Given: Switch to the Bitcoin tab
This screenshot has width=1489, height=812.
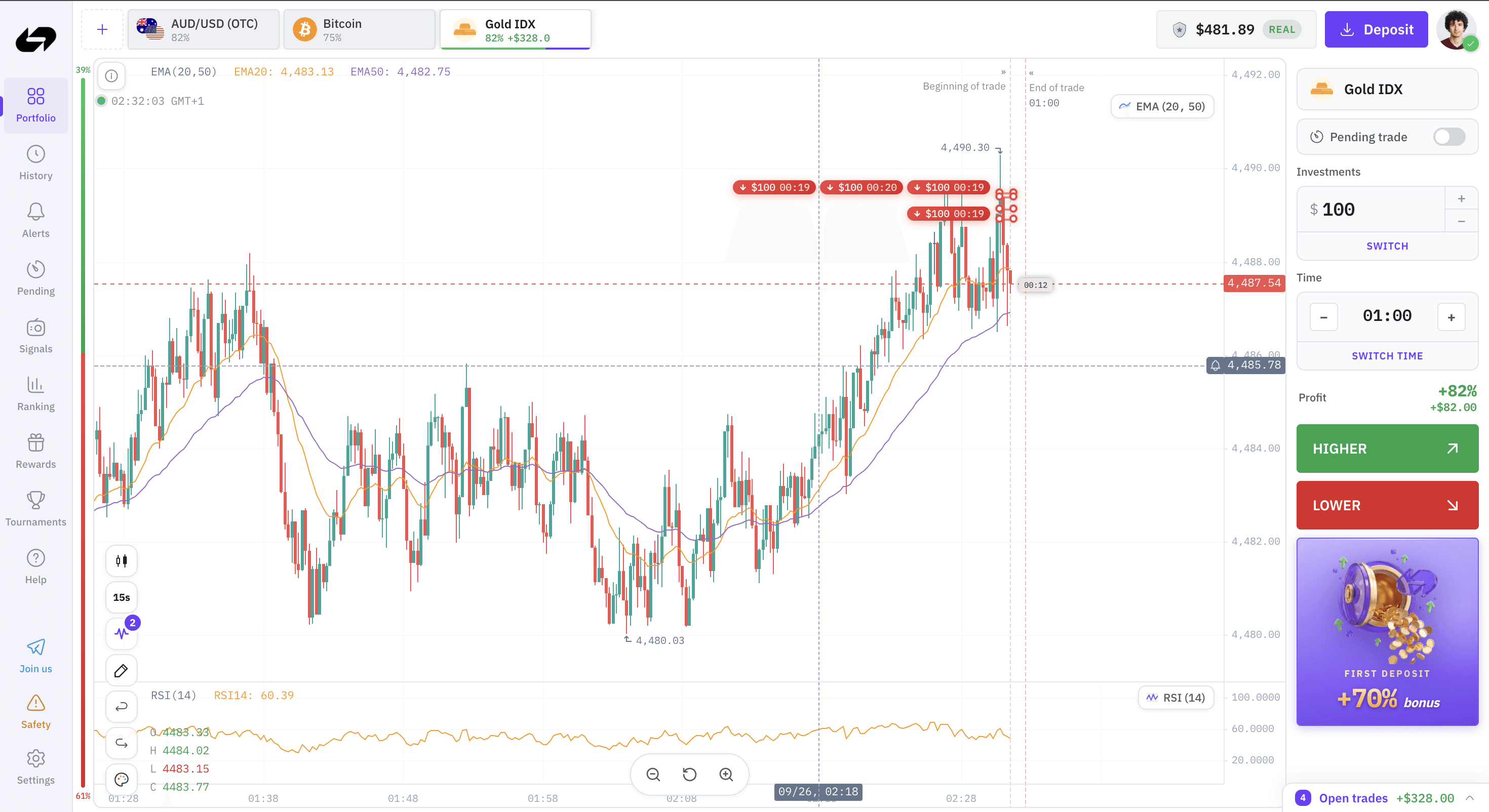Looking at the screenshot, I should 360,29.
